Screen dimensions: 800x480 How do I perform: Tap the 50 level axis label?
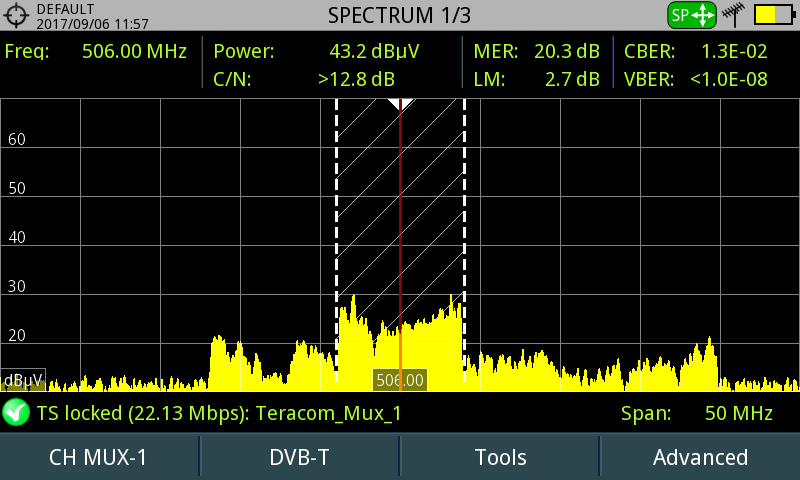pyautogui.click(x=17, y=188)
